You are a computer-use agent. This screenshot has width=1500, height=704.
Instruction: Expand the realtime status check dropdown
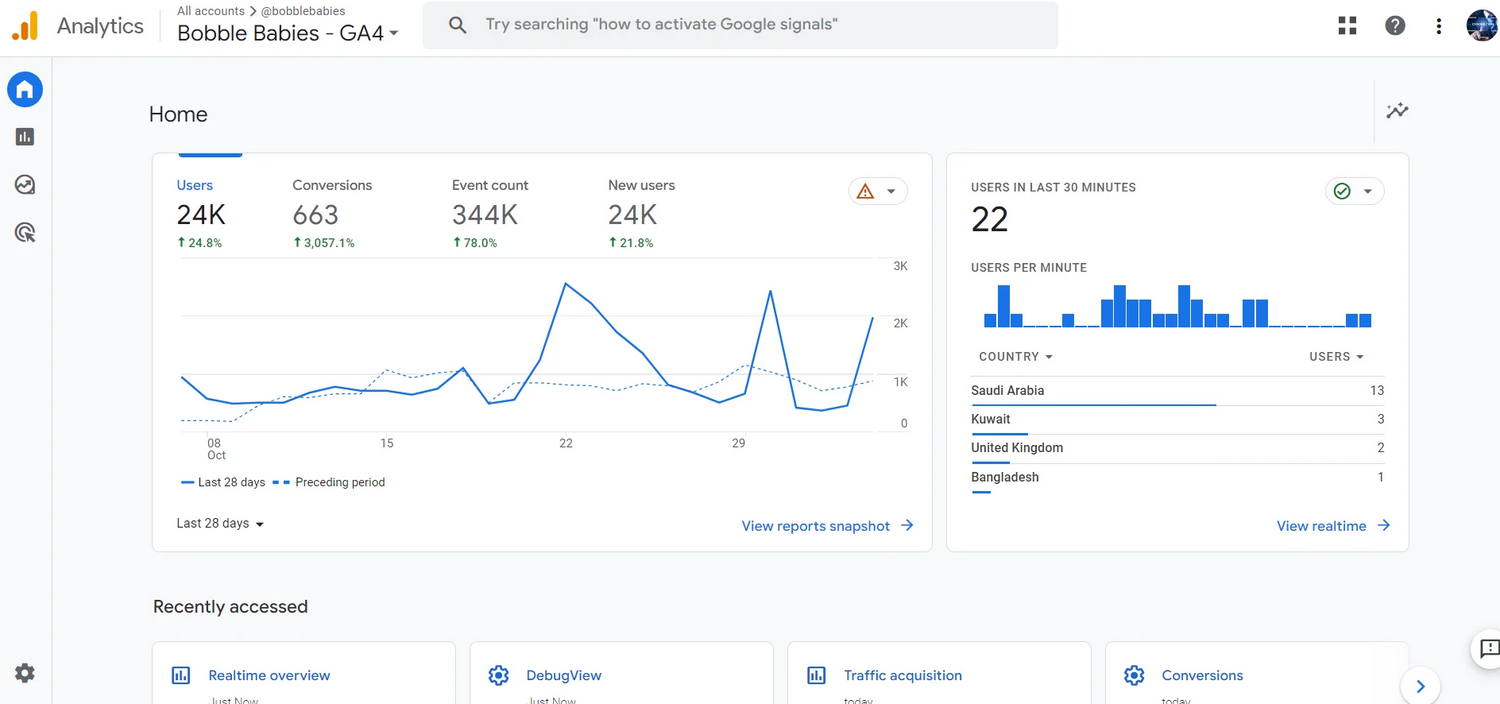(1355, 191)
